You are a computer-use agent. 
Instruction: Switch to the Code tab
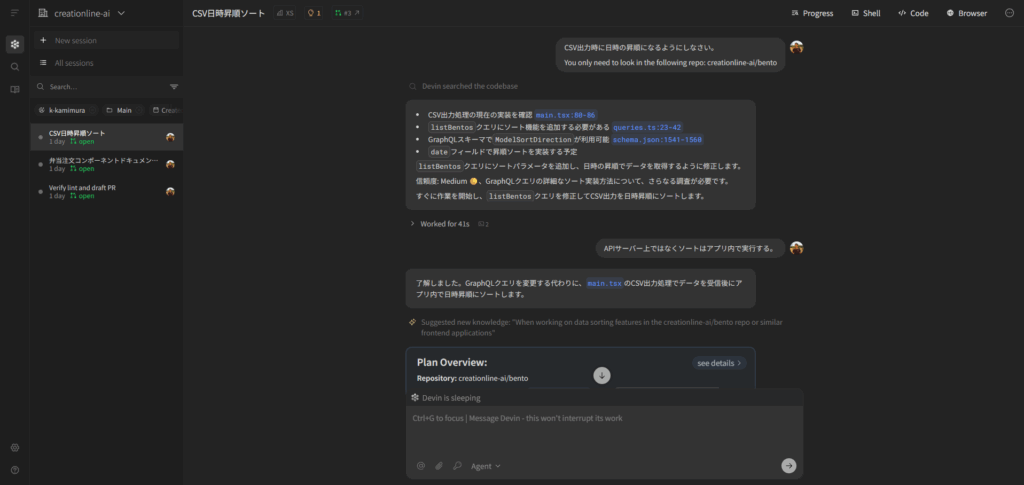913,13
